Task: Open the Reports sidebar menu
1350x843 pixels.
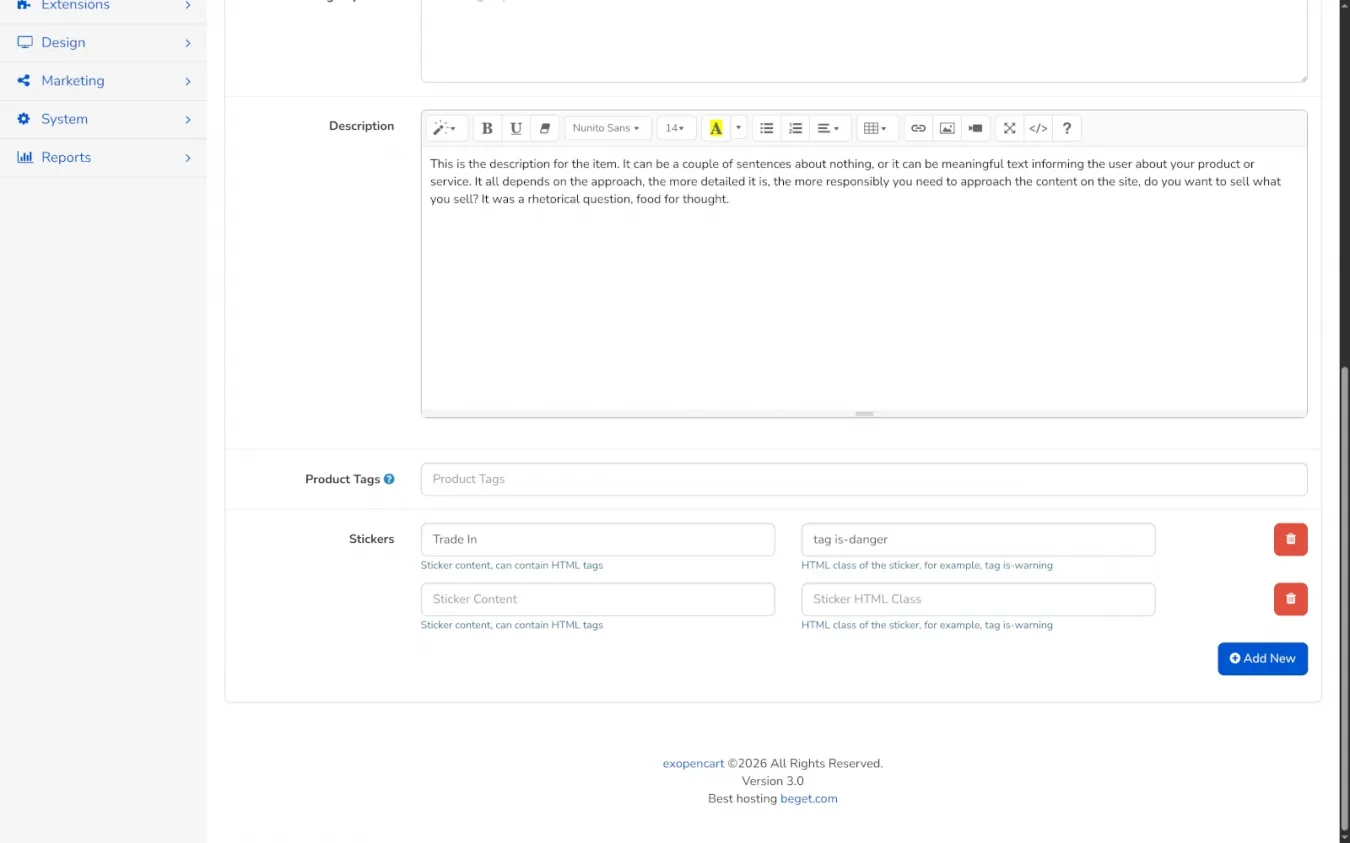Action: (103, 157)
